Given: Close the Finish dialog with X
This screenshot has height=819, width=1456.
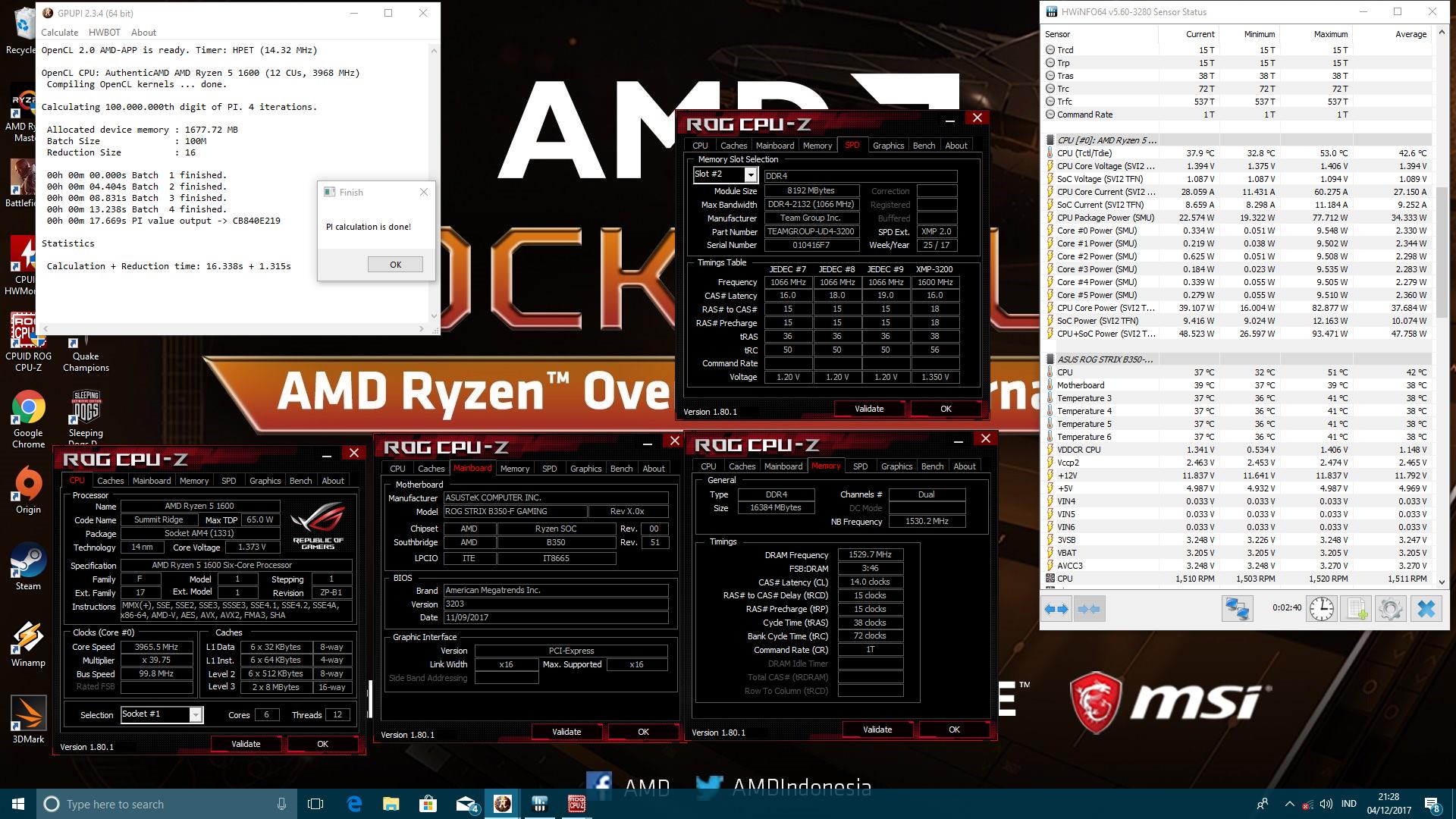Looking at the screenshot, I should pos(424,192).
